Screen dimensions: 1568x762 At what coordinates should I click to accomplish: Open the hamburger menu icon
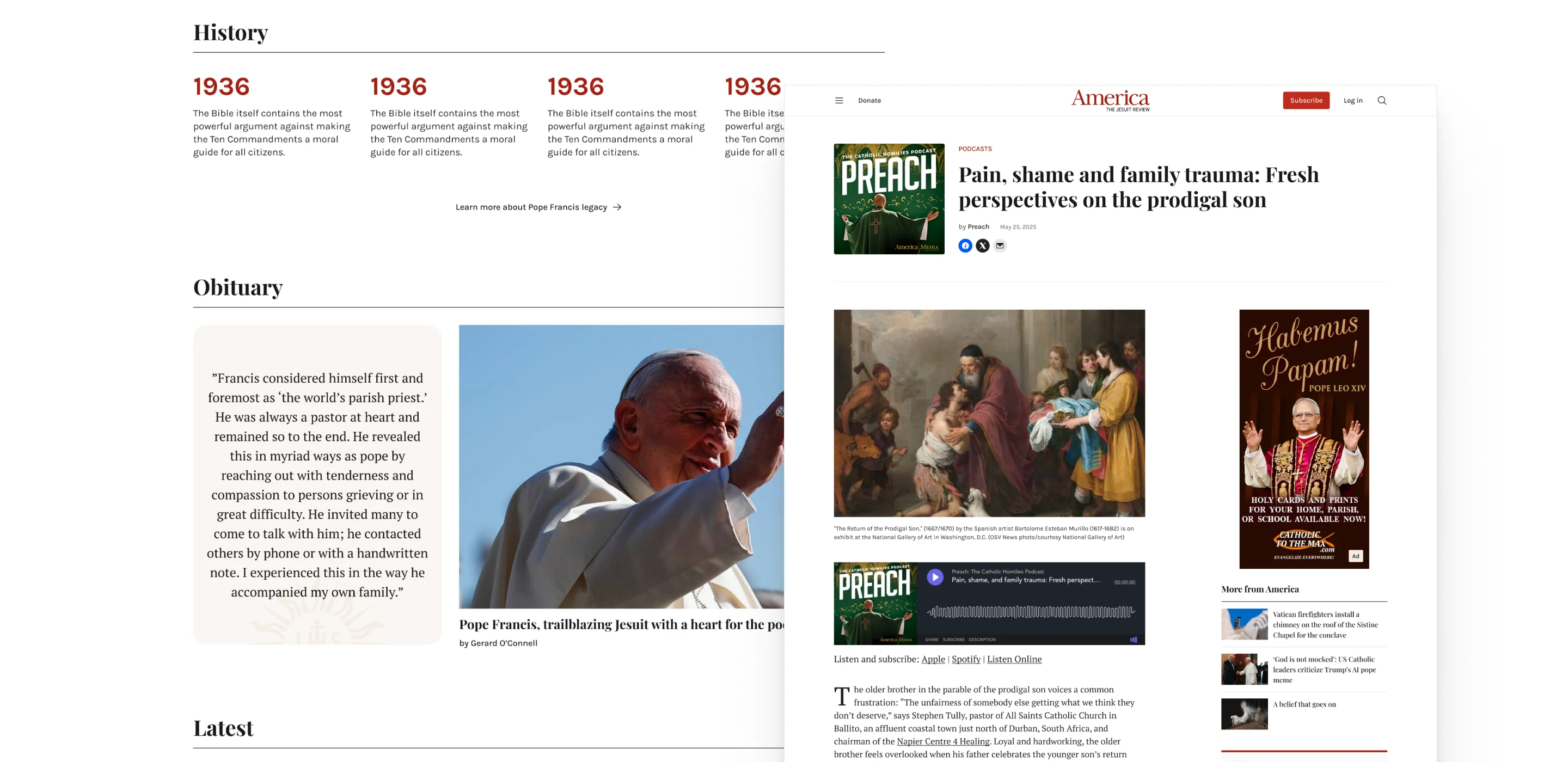(839, 101)
